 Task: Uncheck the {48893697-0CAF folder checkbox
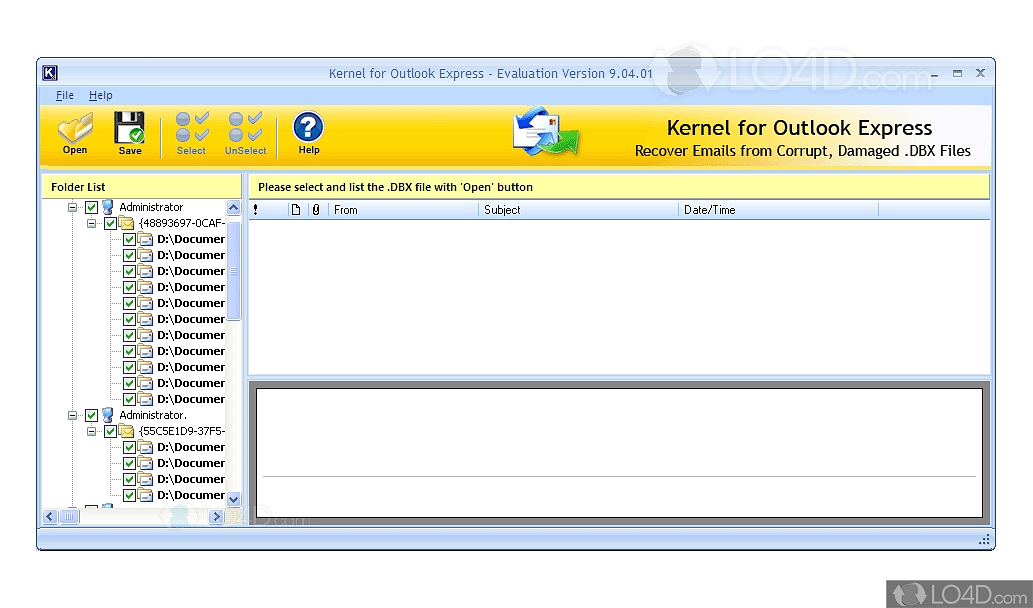[111, 223]
